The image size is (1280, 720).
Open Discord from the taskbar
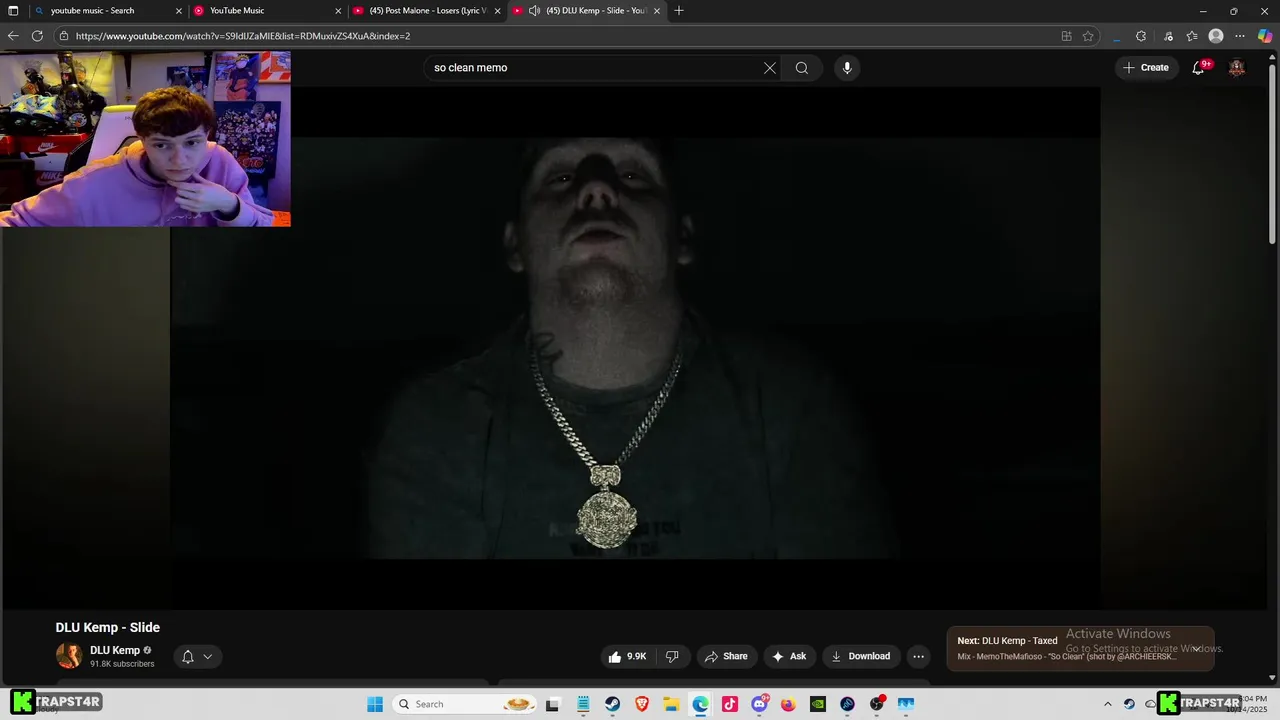click(x=759, y=704)
